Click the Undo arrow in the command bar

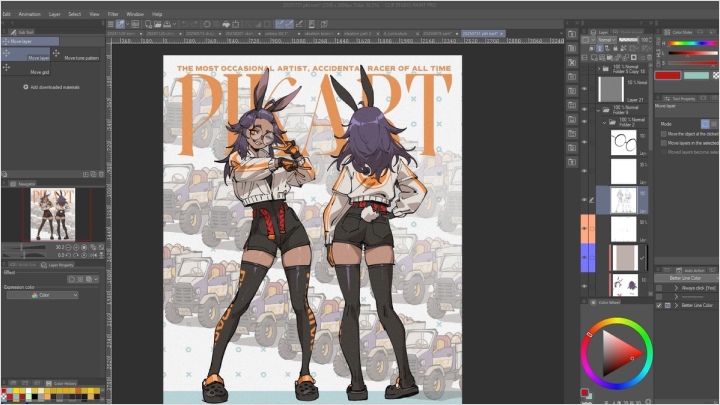pyautogui.click(x=185, y=24)
